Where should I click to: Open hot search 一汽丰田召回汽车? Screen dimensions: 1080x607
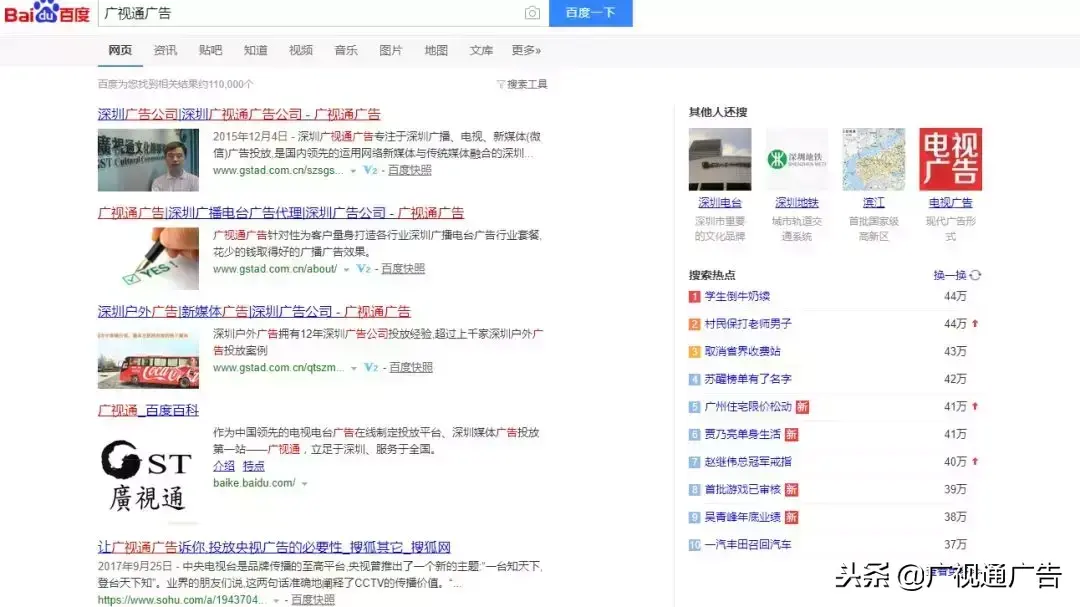(748, 544)
